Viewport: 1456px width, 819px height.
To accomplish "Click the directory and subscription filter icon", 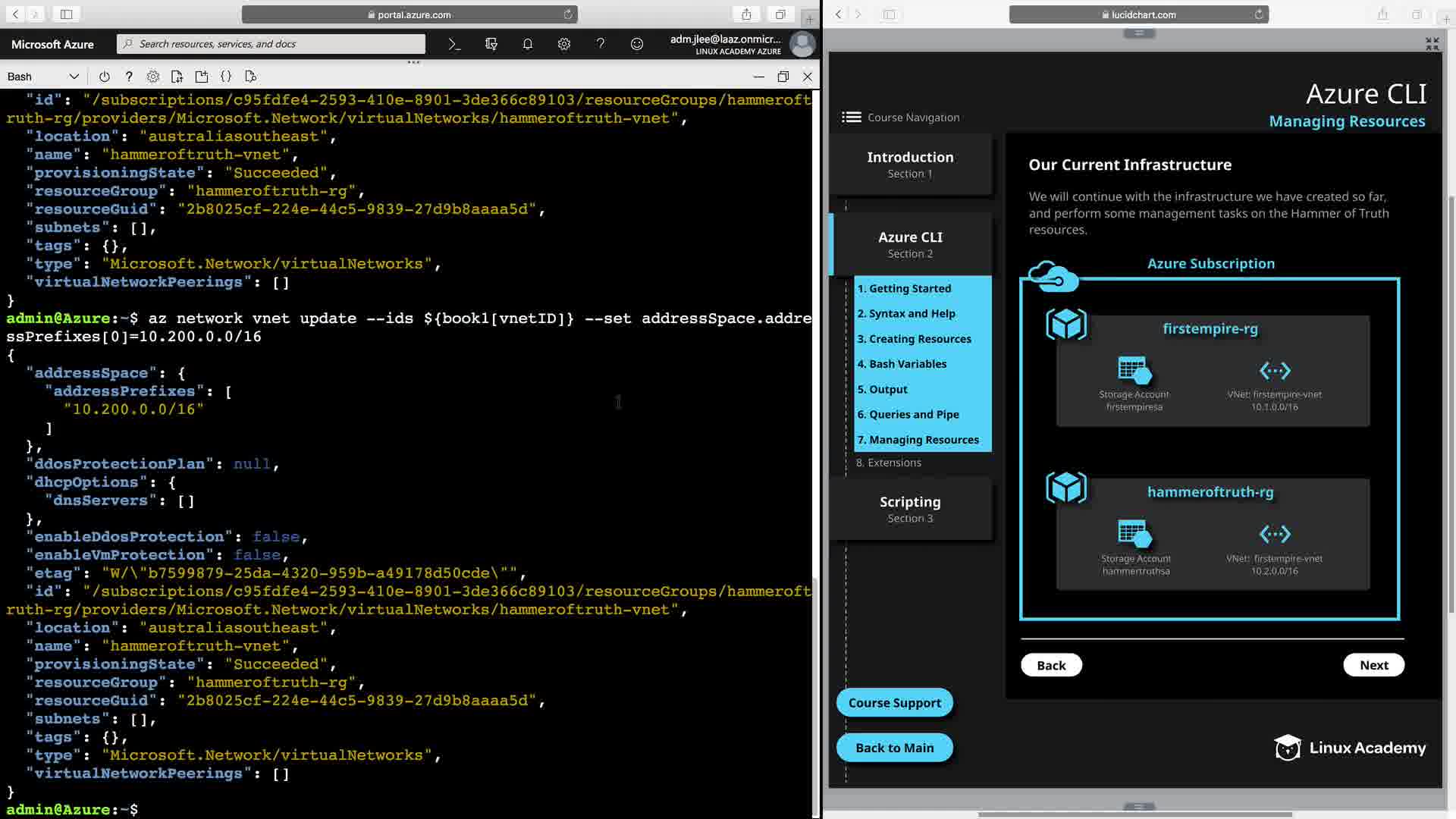I will [491, 44].
